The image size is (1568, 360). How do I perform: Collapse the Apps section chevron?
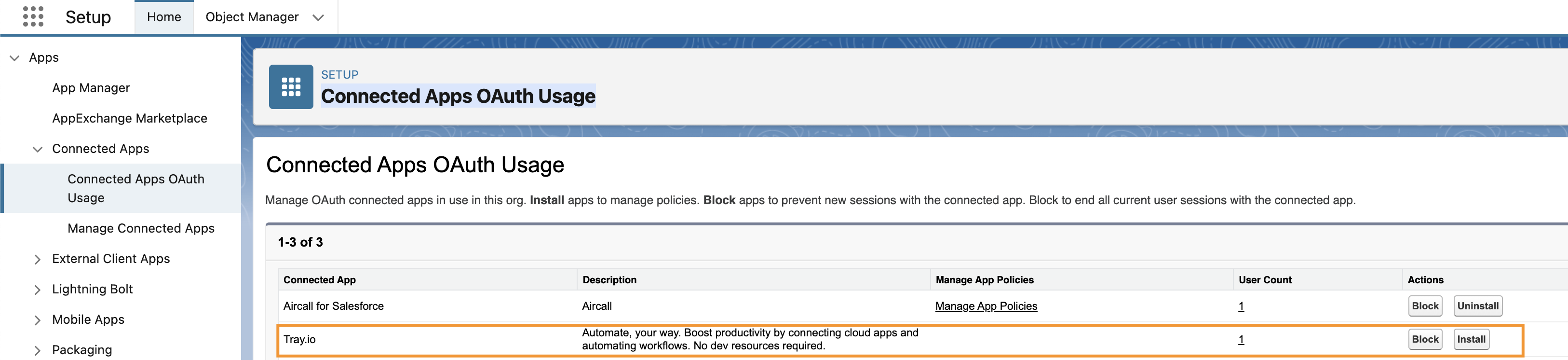[14, 58]
